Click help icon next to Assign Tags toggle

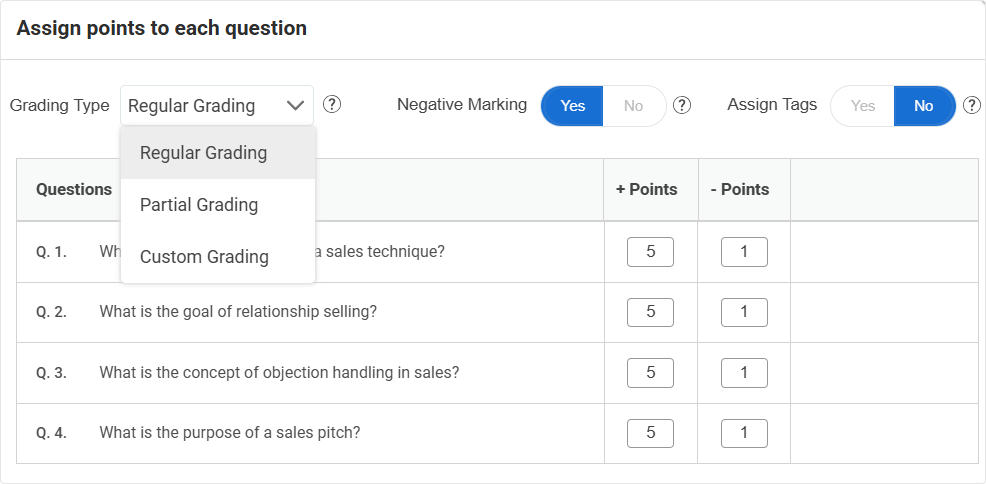tap(971, 105)
